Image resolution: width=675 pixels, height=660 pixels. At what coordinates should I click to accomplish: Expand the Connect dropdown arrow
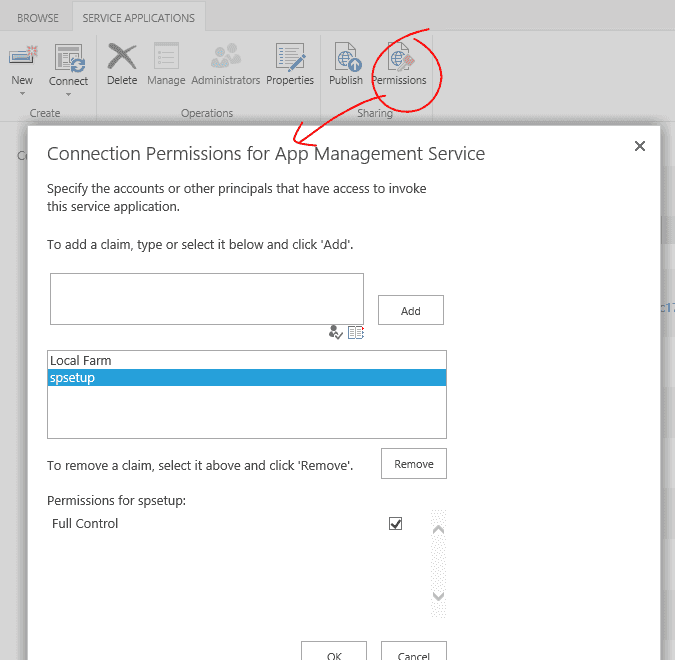[69, 94]
